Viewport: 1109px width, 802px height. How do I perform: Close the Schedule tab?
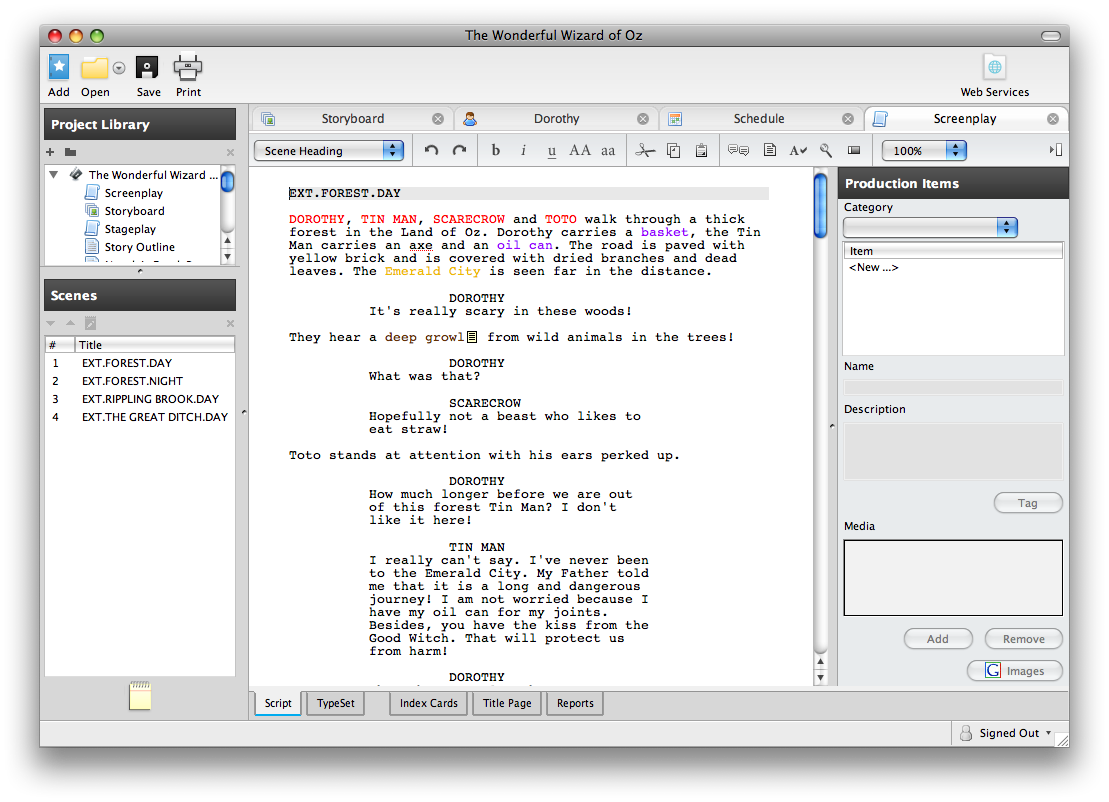848,119
